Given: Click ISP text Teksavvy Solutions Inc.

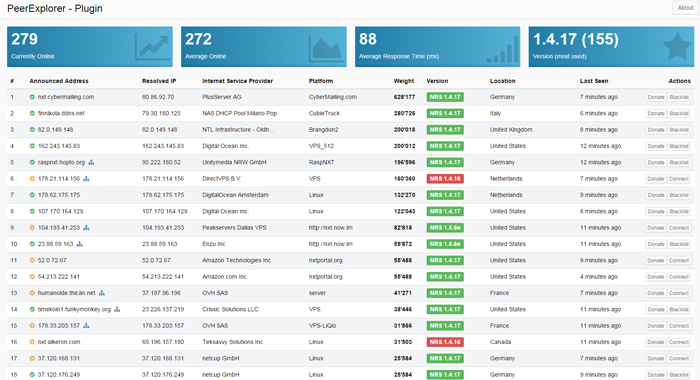Looking at the screenshot, I should (x=233, y=342).
